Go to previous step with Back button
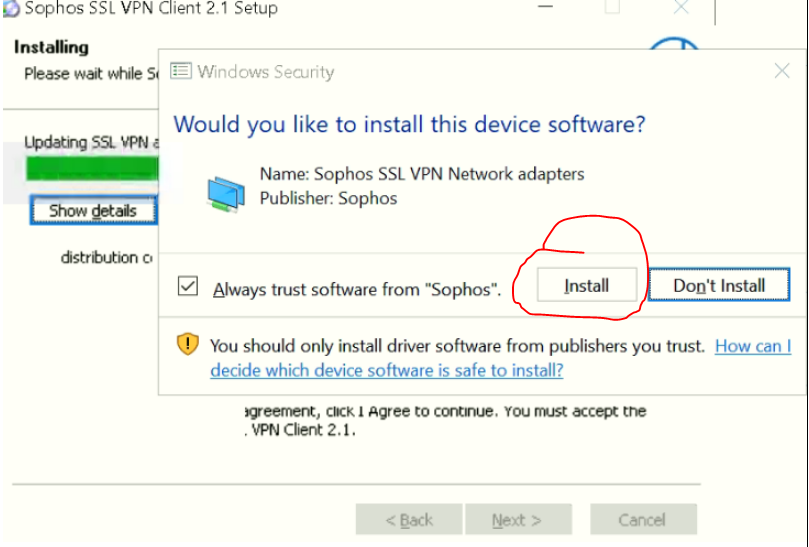 409,520
